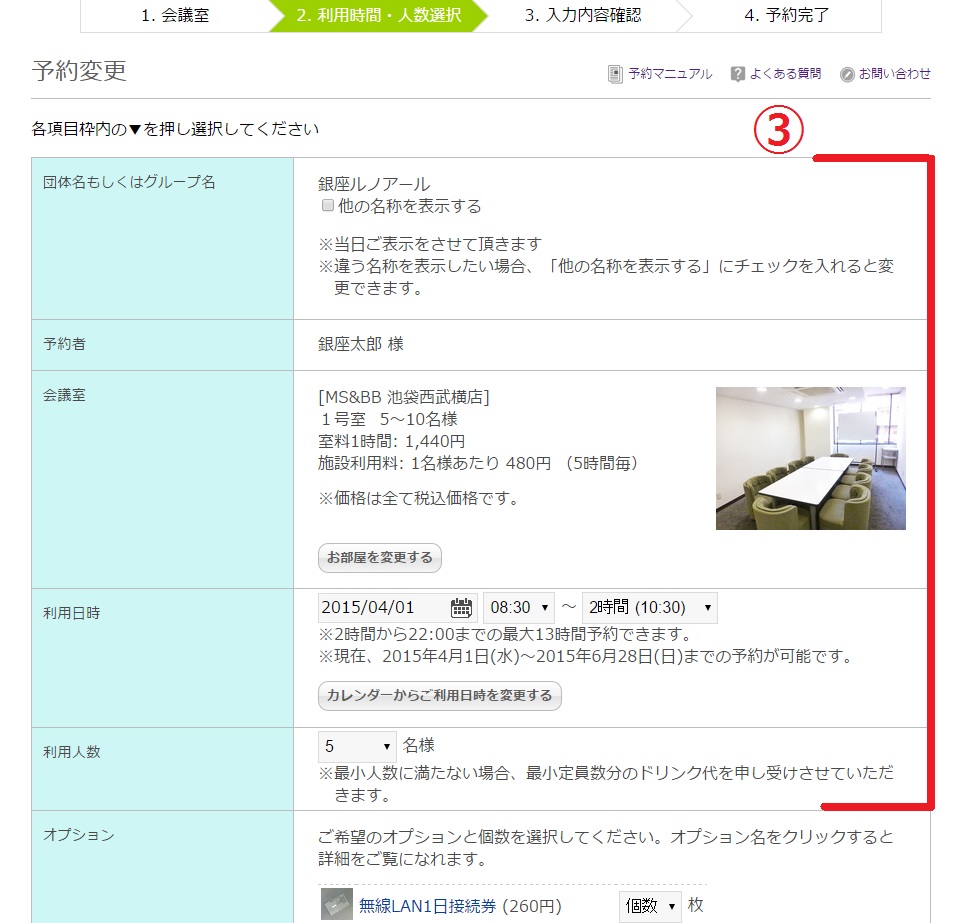This screenshot has height=923, width=956.
Task: Click the 無線LAN1日接続券 product icon
Action: (337, 905)
